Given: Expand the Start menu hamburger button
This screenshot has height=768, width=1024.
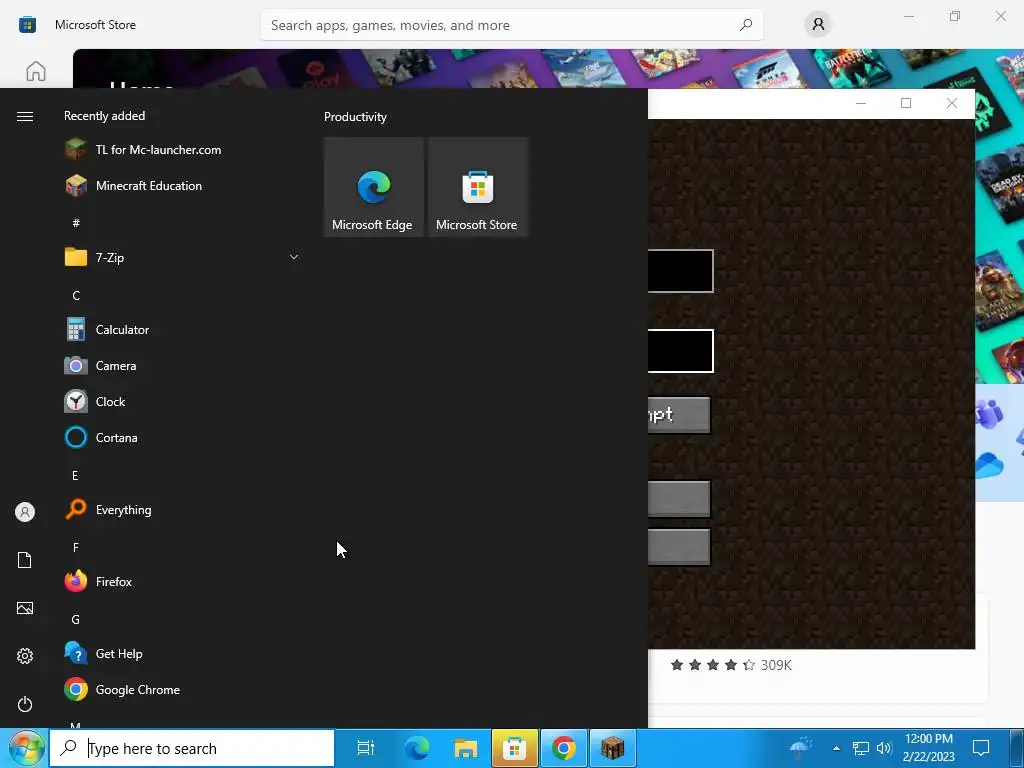Looking at the screenshot, I should pyautogui.click(x=25, y=116).
